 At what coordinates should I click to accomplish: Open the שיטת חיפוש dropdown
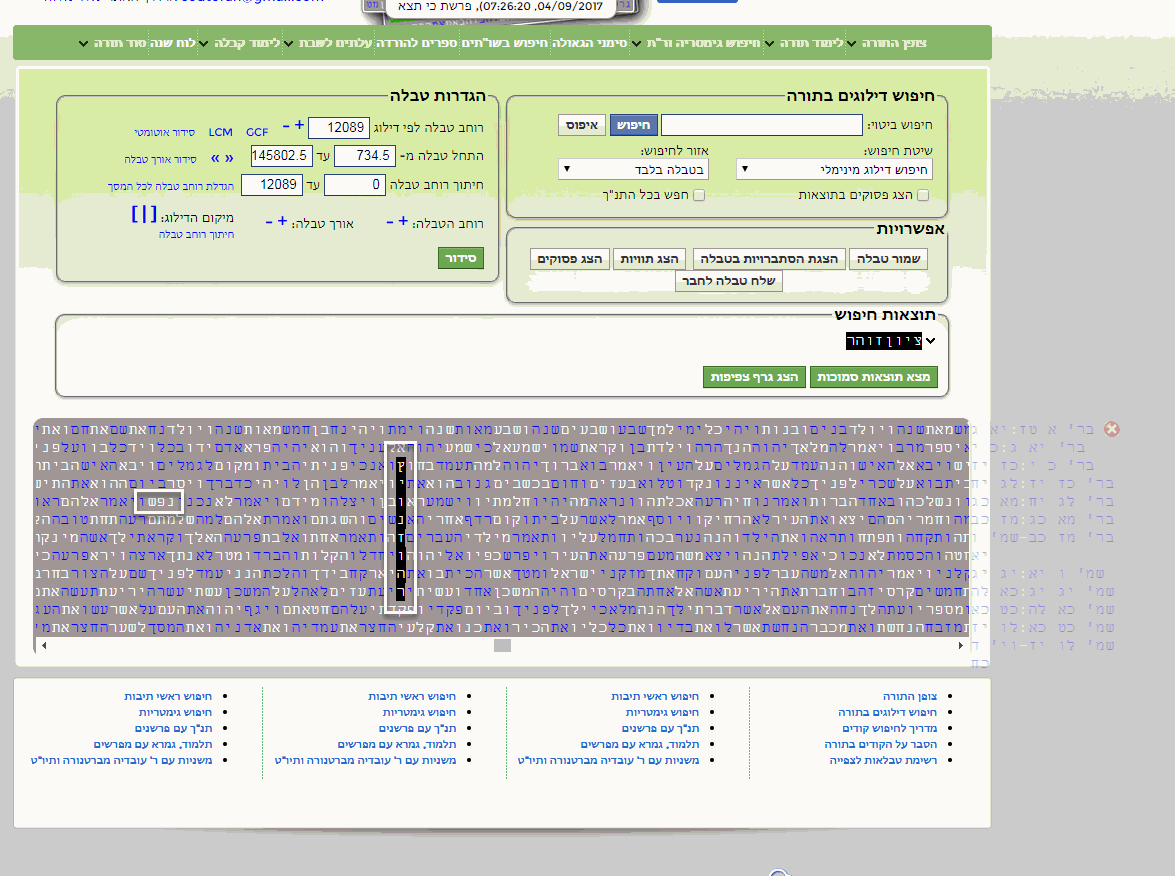click(834, 169)
